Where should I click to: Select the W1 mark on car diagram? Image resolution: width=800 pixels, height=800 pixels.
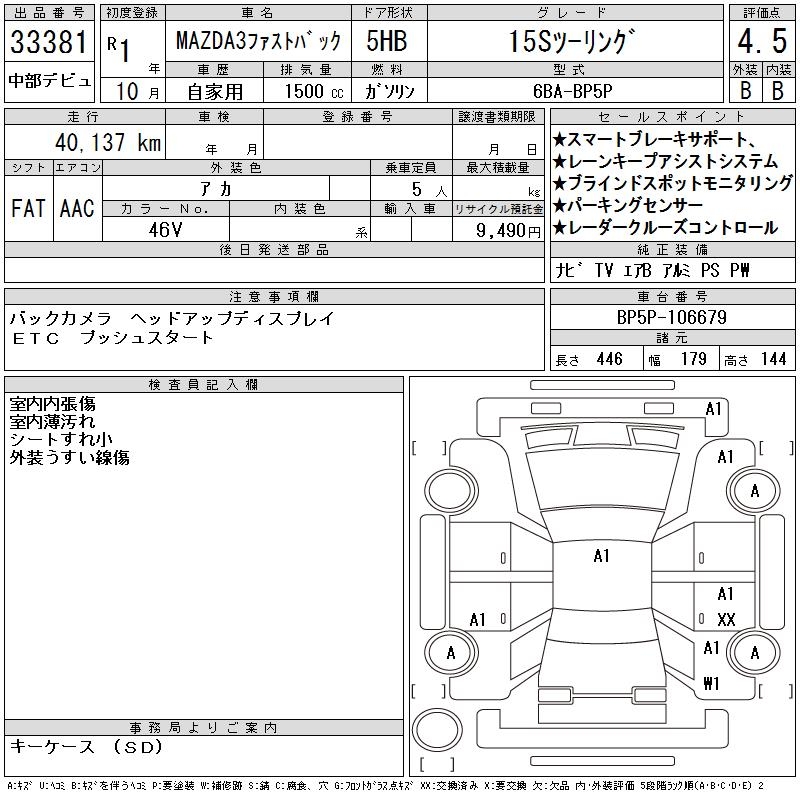pyautogui.click(x=711, y=683)
